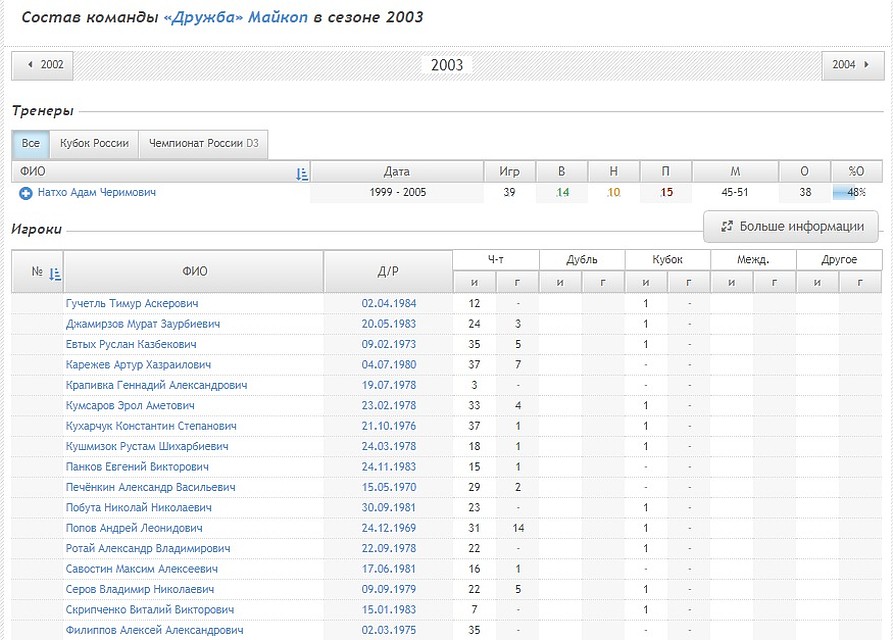Open player Евтых Руслан Казбекович

click(131, 344)
